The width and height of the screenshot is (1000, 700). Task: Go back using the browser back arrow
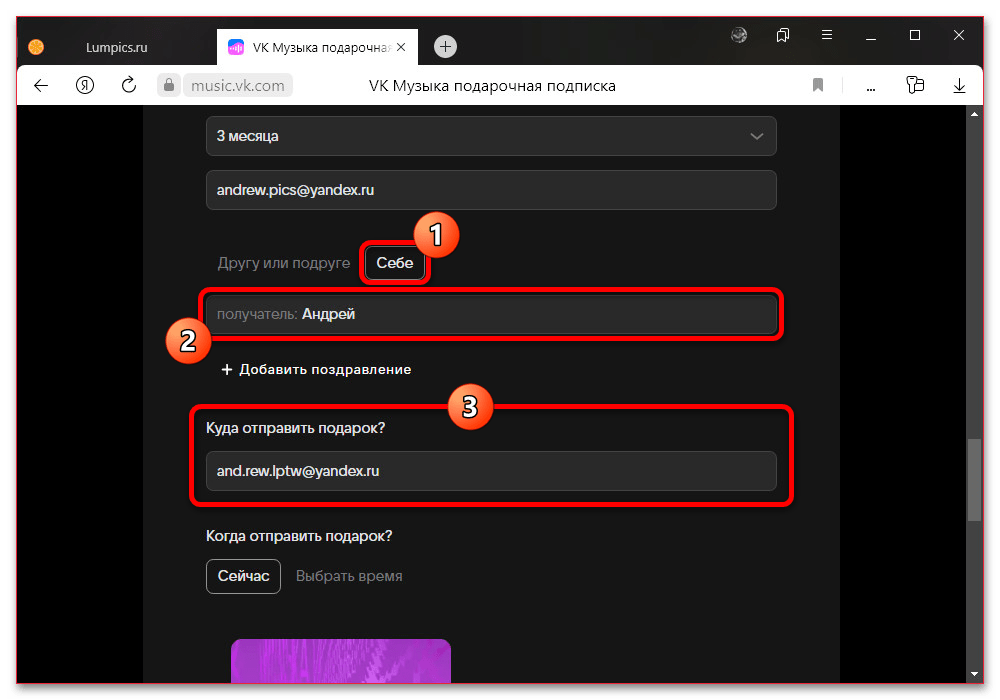pyautogui.click(x=41, y=85)
